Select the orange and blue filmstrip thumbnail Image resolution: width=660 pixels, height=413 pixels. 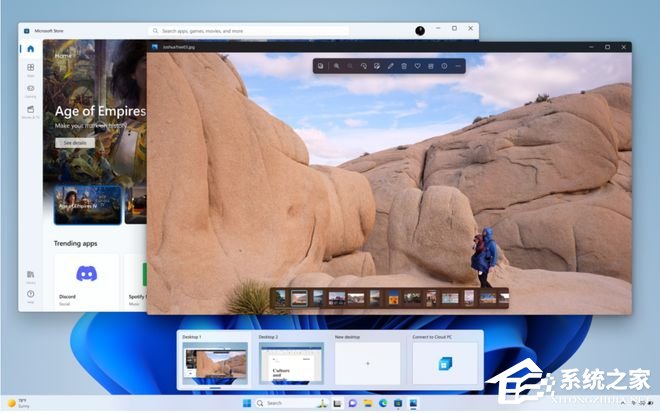point(393,298)
